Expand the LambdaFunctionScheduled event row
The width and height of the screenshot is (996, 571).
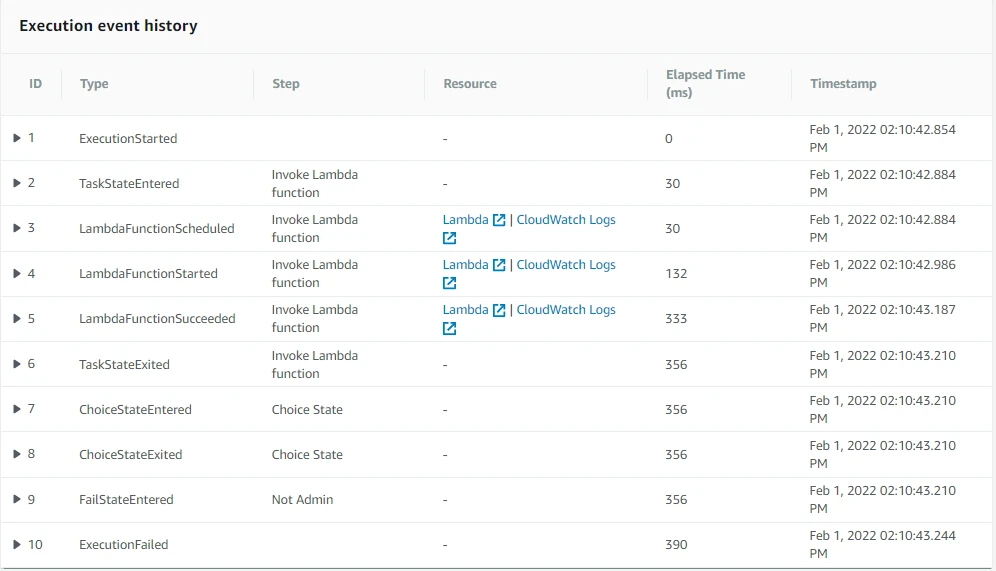pos(17,228)
